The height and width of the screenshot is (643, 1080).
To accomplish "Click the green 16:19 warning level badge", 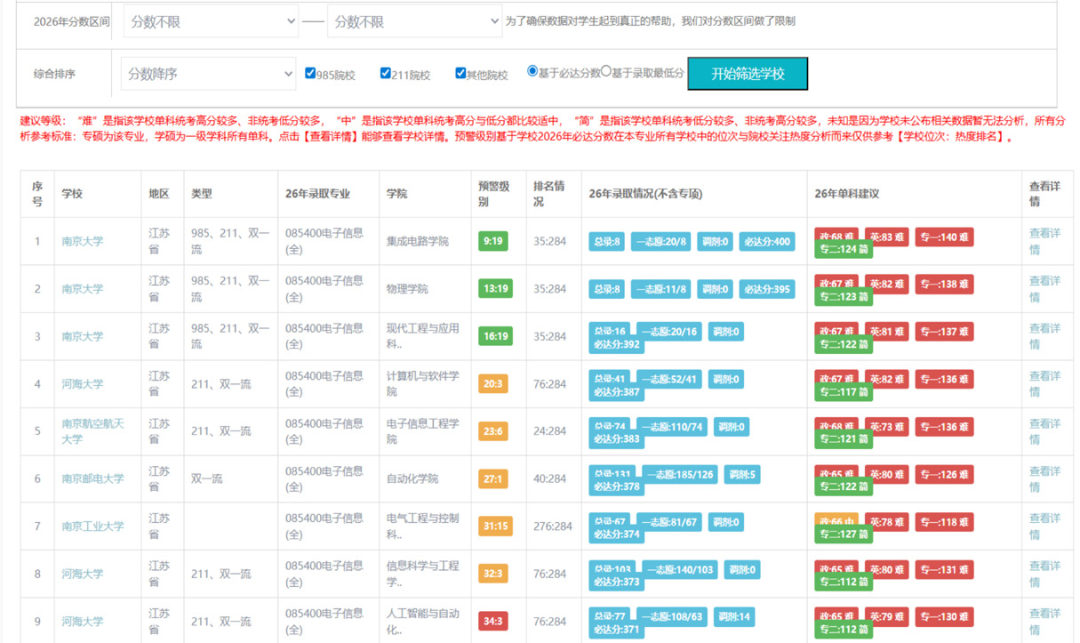I will [495, 337].
